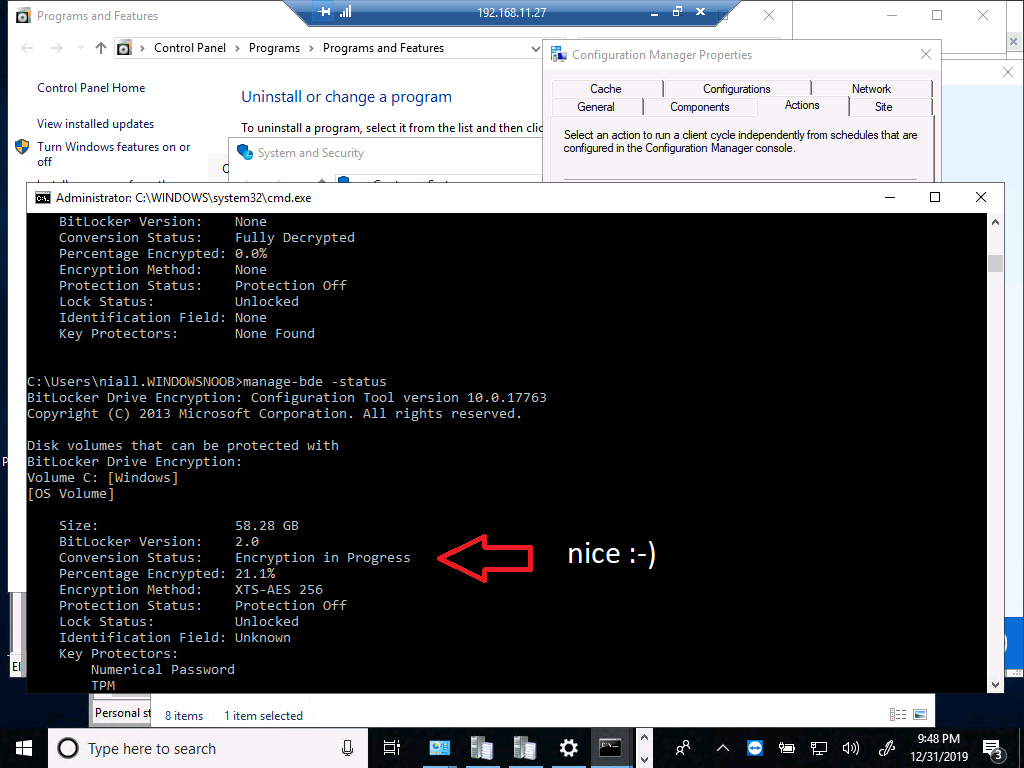
Task: Click Control Panel in the breadcrumb
Action: tap(190, 48)
